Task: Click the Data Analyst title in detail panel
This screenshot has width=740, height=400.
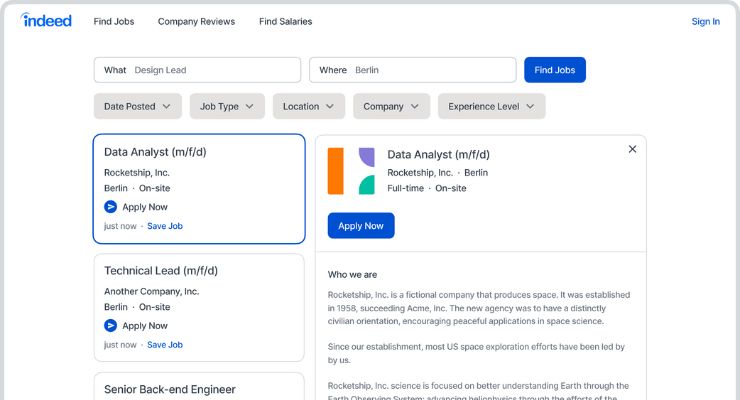Action: pyautogui.click(x=438, y=154)
